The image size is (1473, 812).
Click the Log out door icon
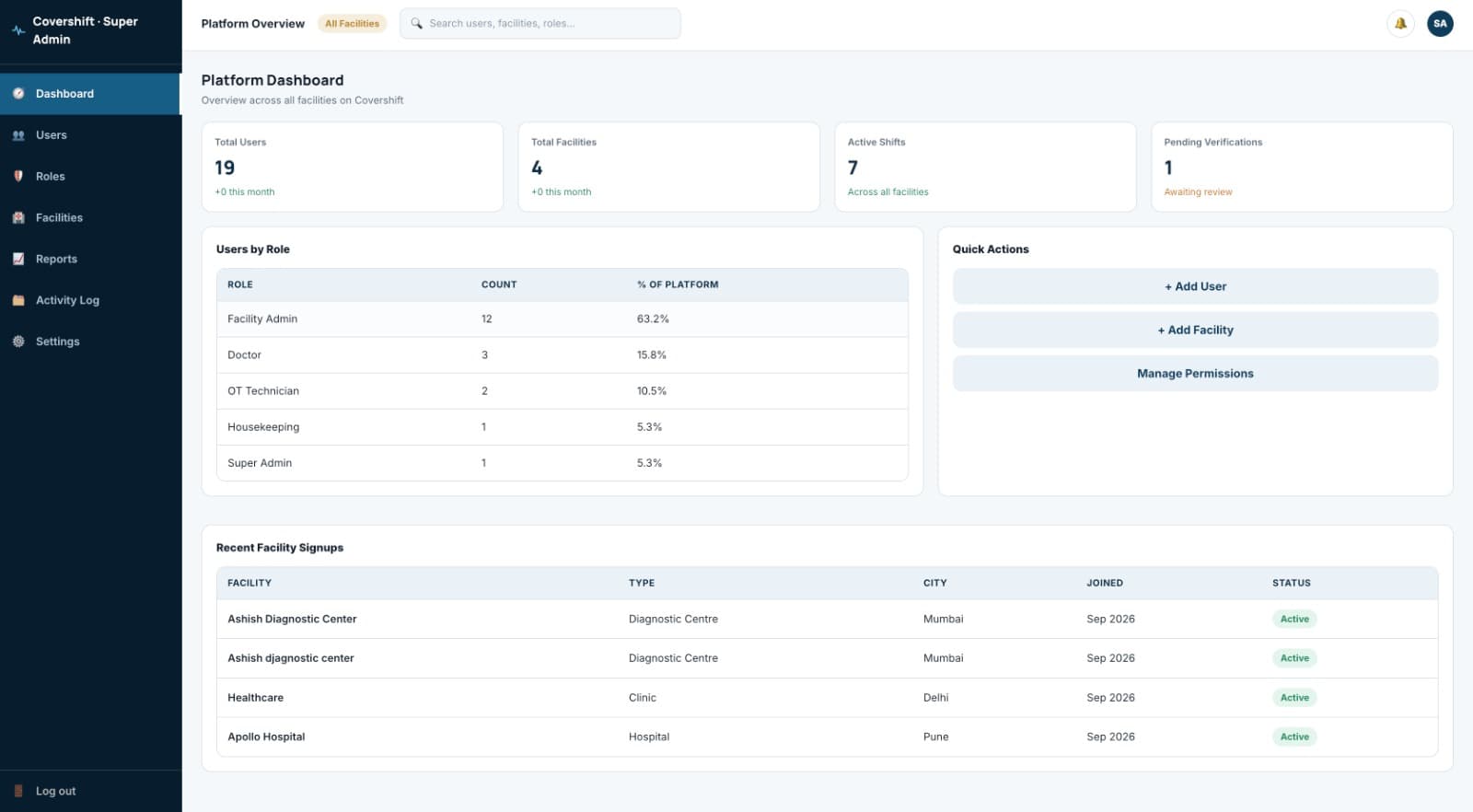(18, 791)
